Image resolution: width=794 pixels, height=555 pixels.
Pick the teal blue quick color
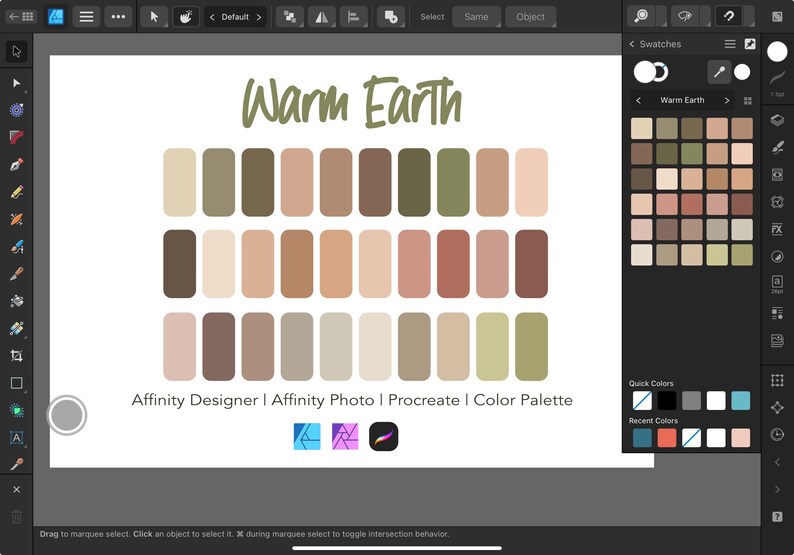point(740,401)
